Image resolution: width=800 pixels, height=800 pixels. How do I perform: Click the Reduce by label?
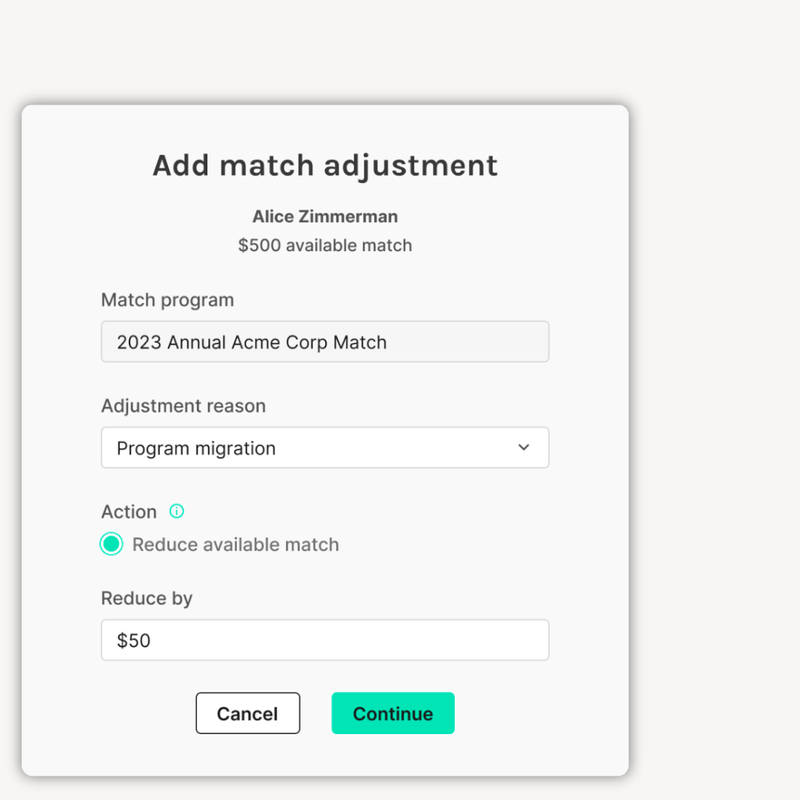pyautogui.click(x=146, y=598)
